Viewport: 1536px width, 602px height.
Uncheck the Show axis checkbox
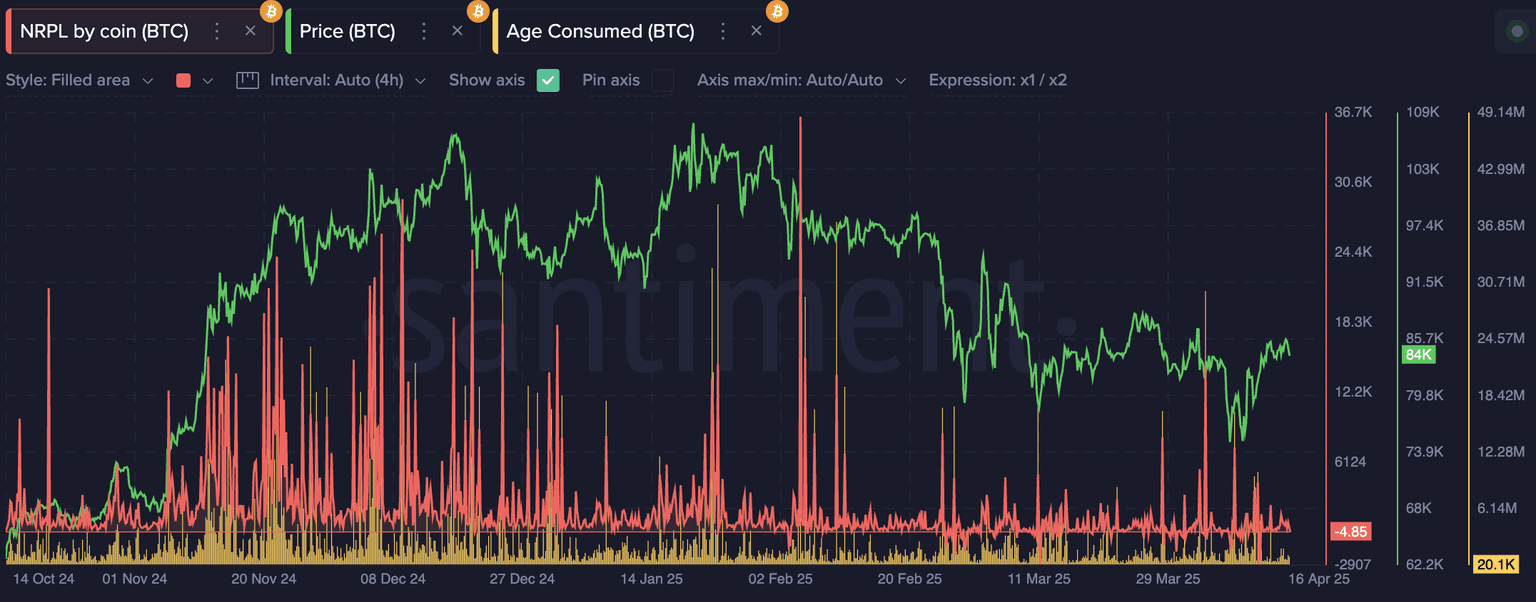click(548, 80)
